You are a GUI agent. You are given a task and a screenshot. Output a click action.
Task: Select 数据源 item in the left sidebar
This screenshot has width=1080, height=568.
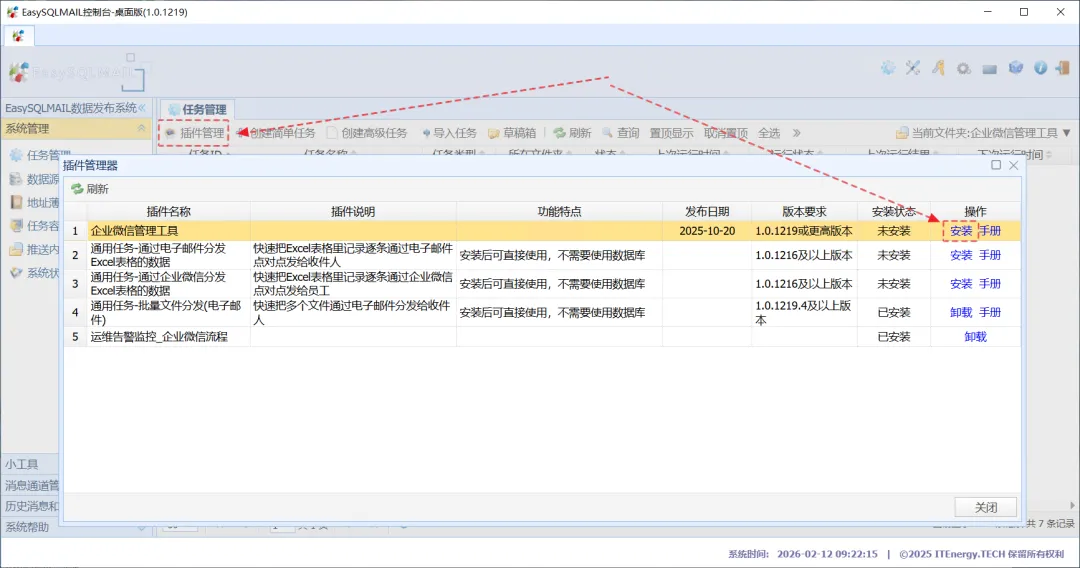(x=34, y=179)
